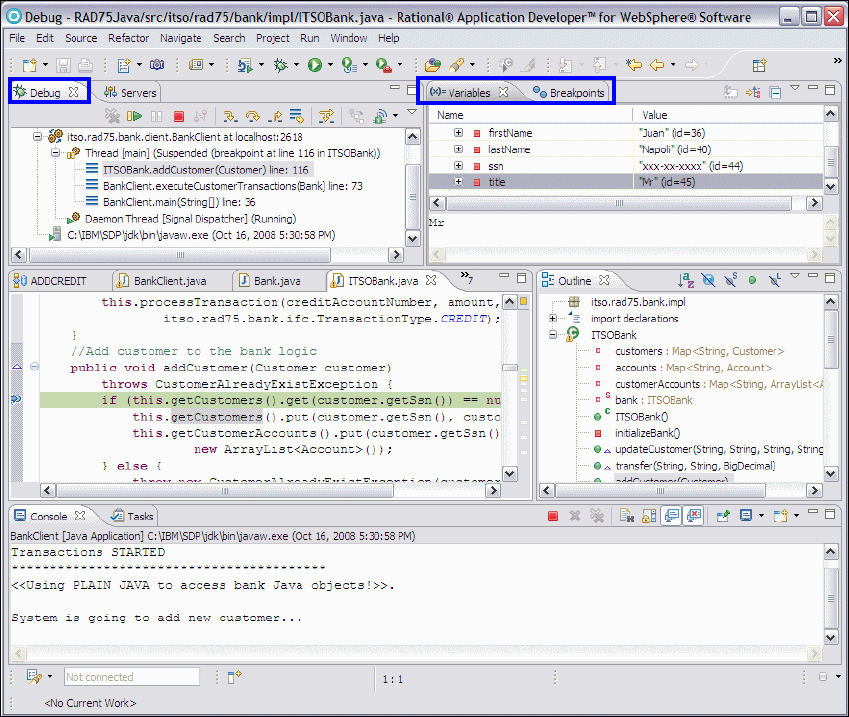Open the Refactor menu
This screenshot has width=849, height=717.
click(x=127, y=38)
